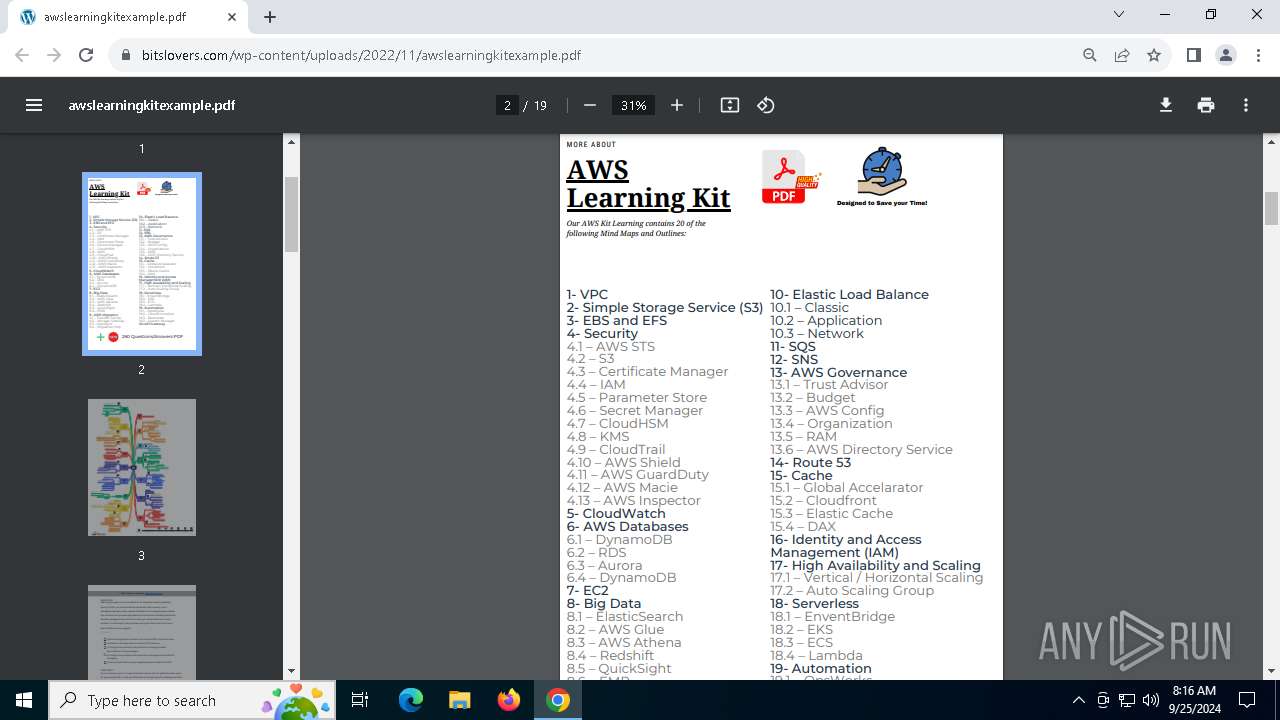
Task: Click the "15.2 – Cloudfront" line
Action: [823, 501]
